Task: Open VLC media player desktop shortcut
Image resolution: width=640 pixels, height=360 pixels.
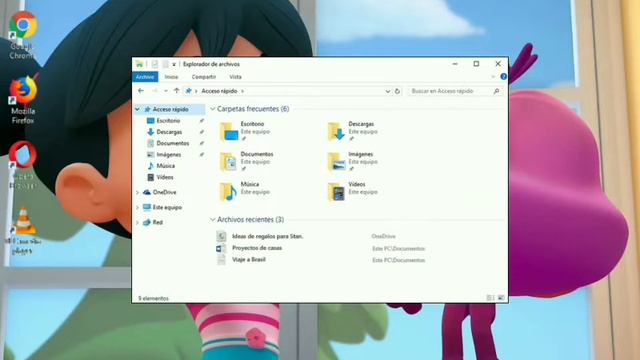Action: pyautogui.click(x=23, y=231)
